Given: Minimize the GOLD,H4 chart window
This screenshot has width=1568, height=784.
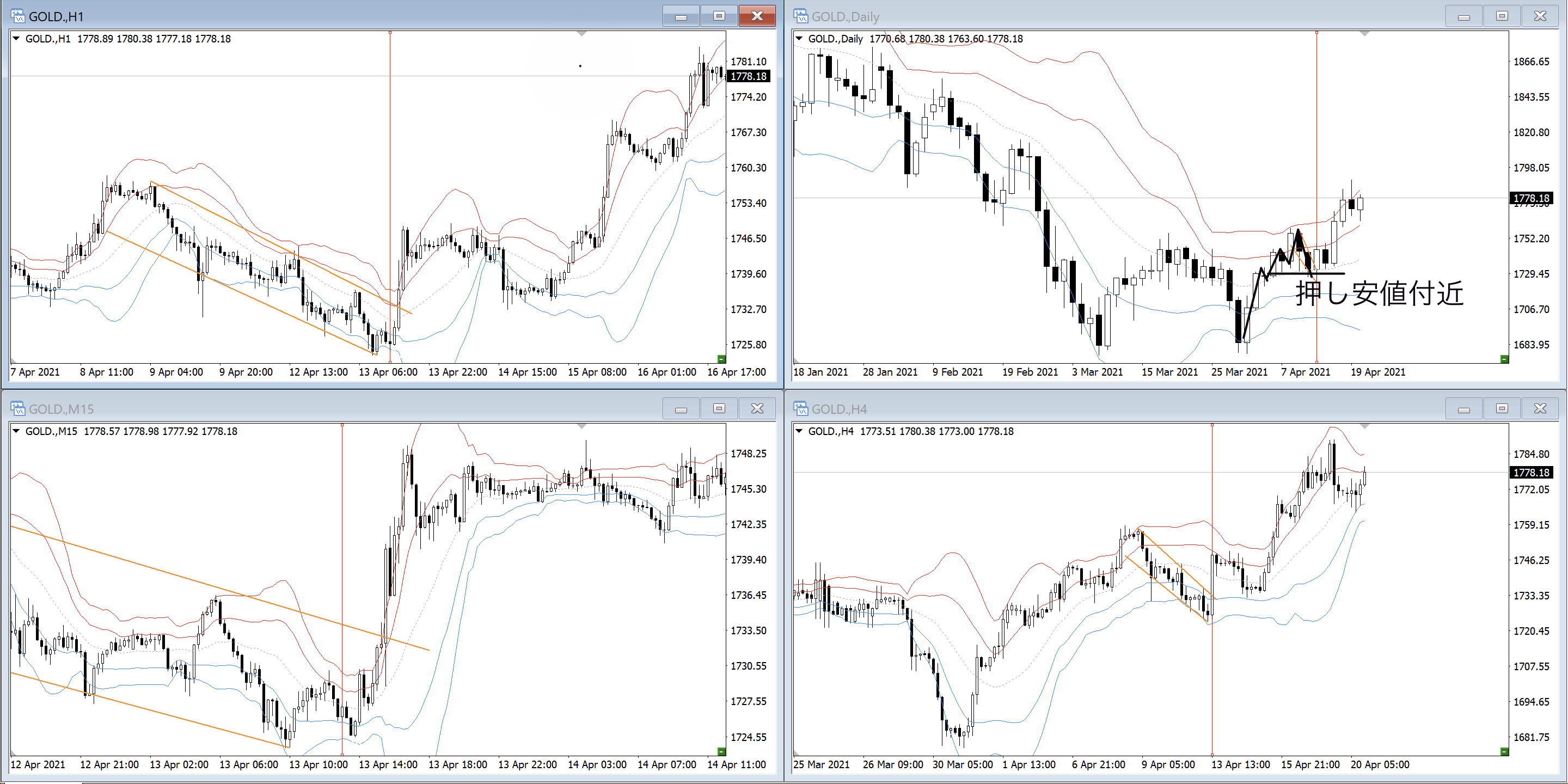Looking at the screenshot, I should [1464, 409].
